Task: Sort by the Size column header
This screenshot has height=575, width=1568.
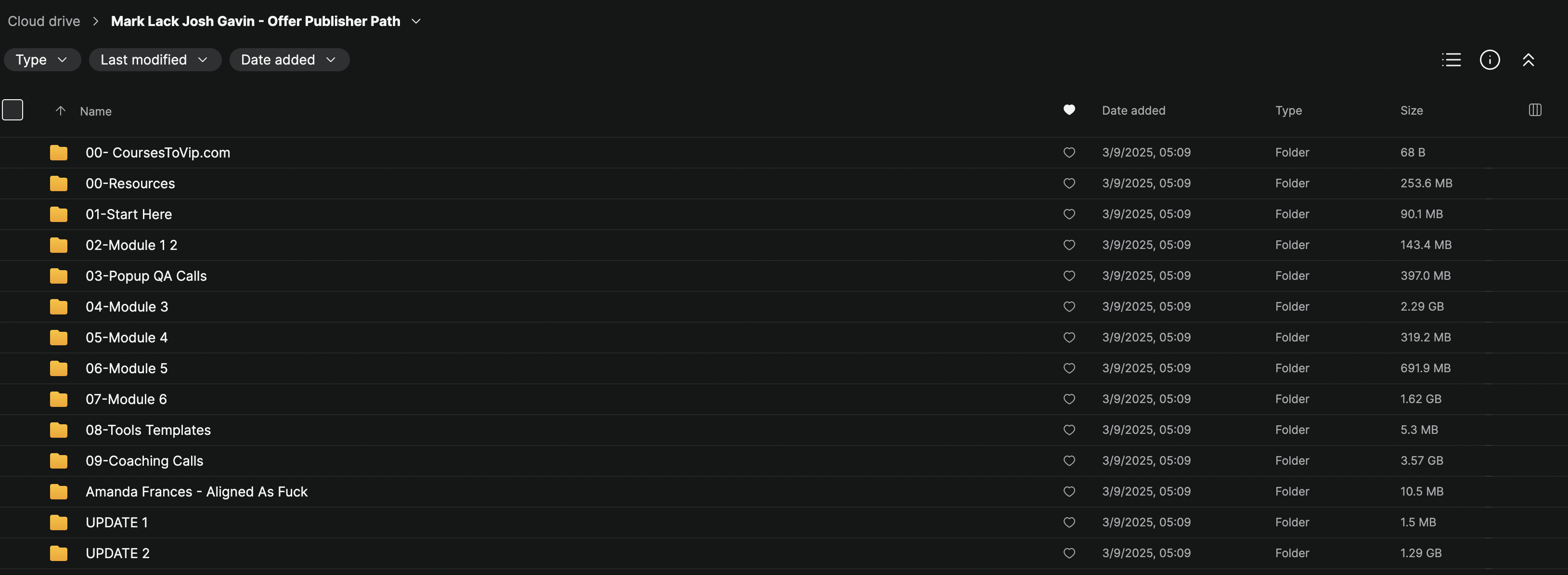Action: point(1411,111)
